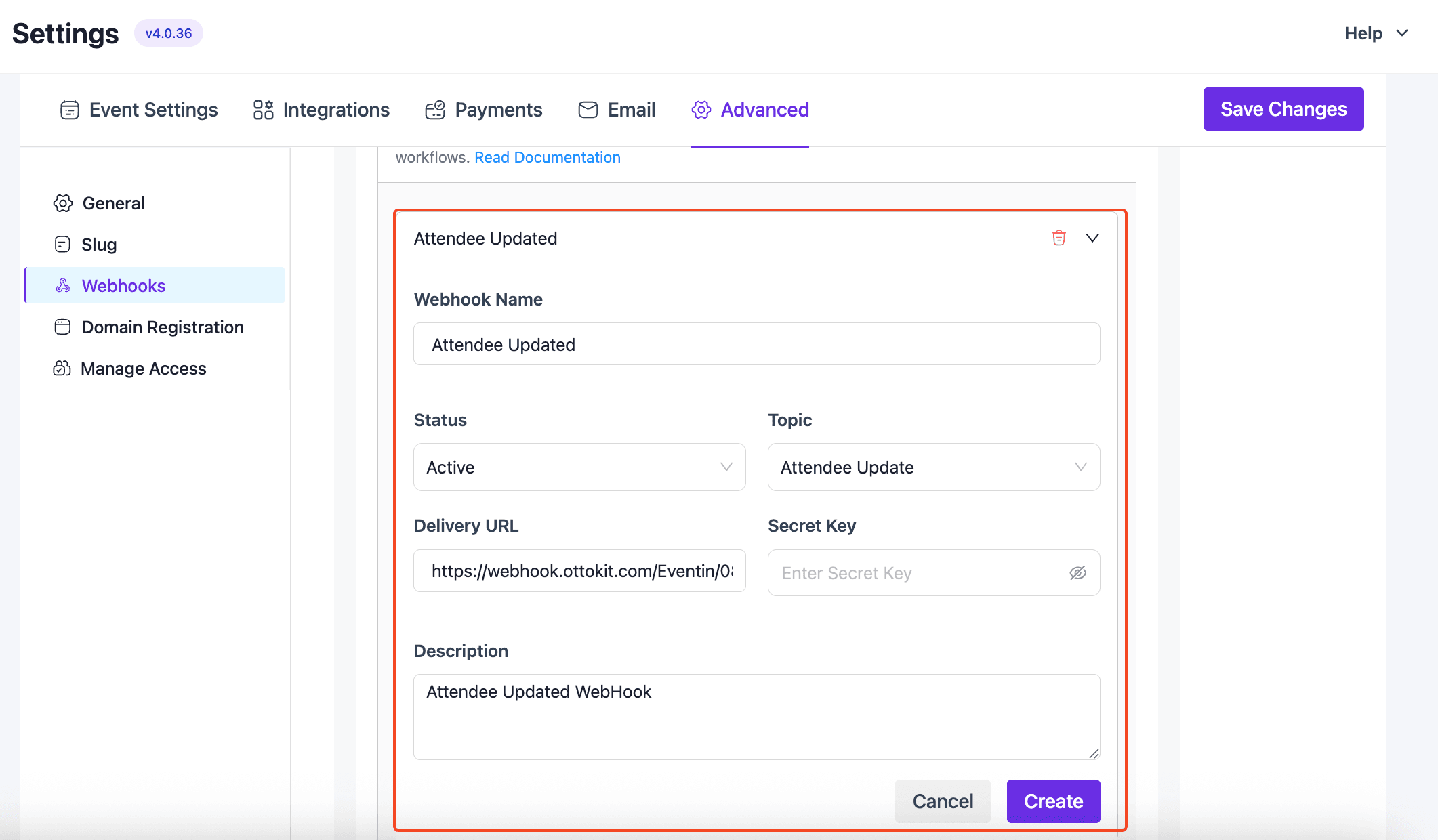This screenshot has width=1438, height=840.
Task: Switch to the Email tab
Action: coord(617,110)
